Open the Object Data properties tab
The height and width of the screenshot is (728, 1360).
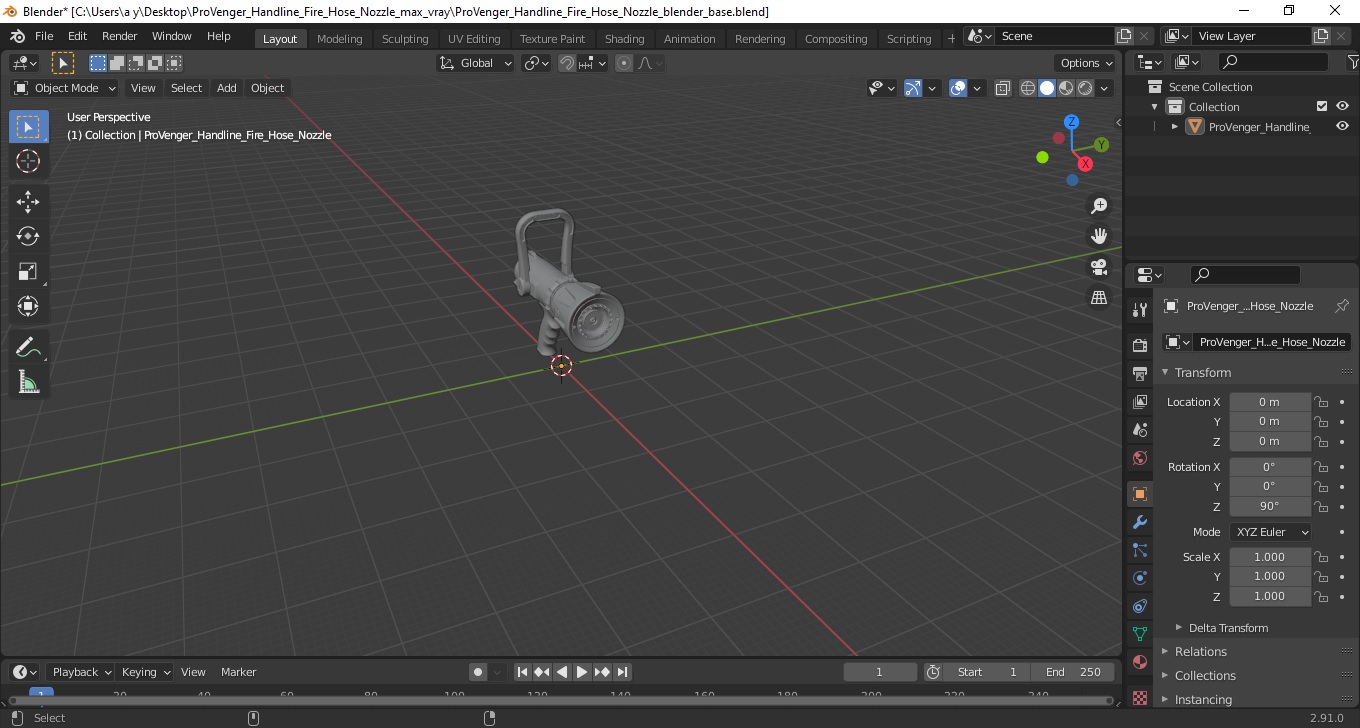click(x=1139, y=634)
